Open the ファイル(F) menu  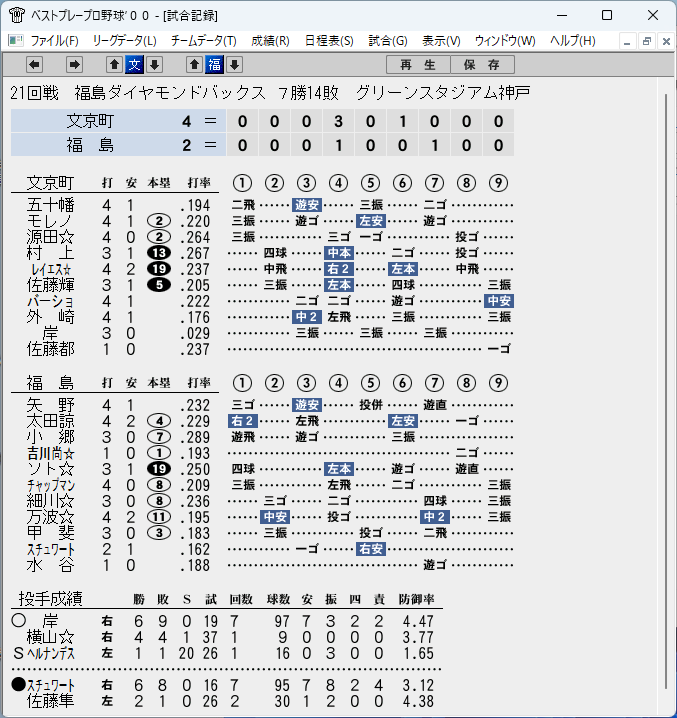point(54,41)
